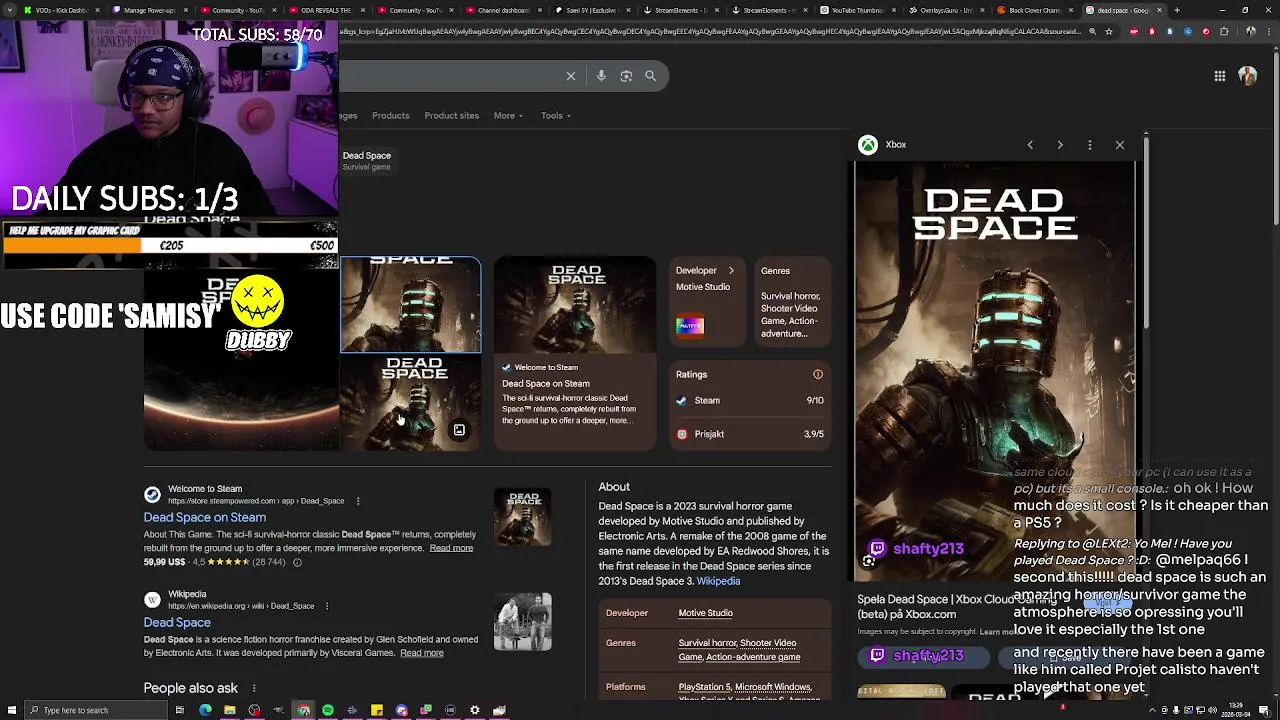
Task: Click Read more under the Steam result
Action: (x=451, y=548)
